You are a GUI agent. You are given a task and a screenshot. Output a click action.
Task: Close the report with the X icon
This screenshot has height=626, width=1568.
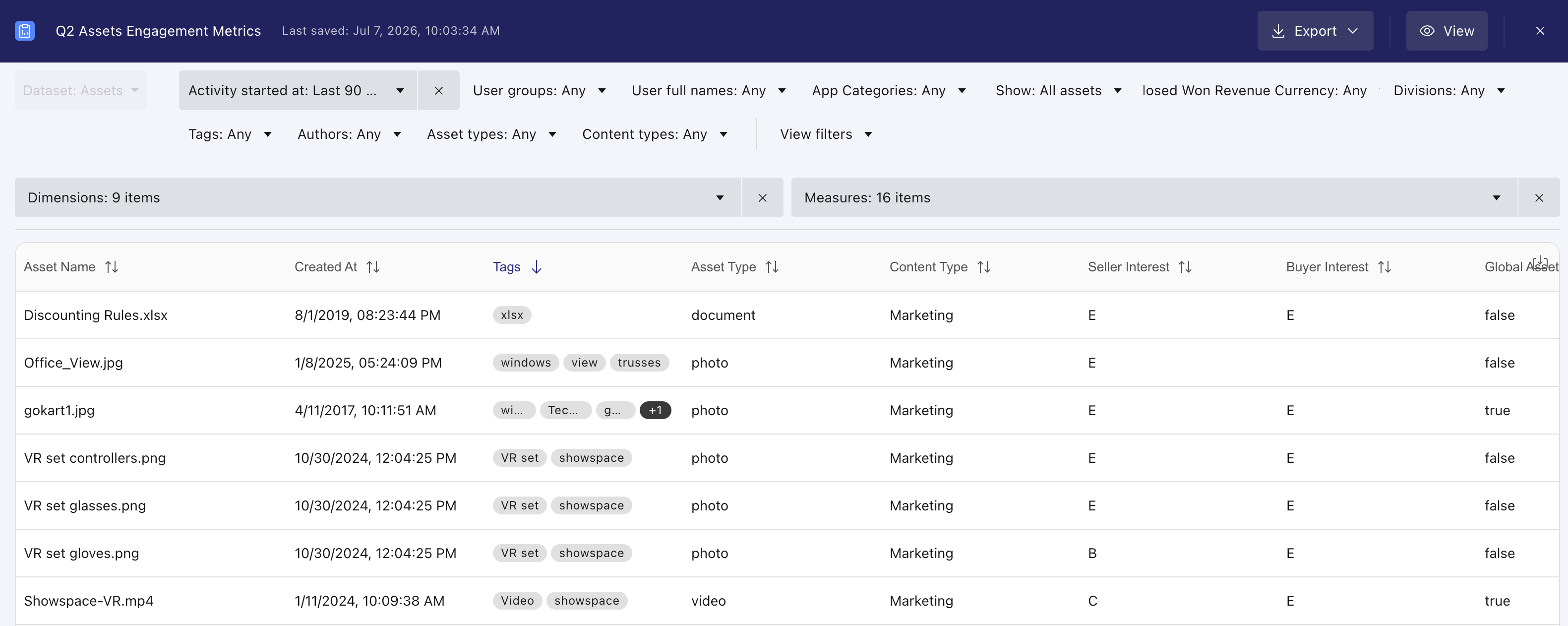click(1539, 30)
